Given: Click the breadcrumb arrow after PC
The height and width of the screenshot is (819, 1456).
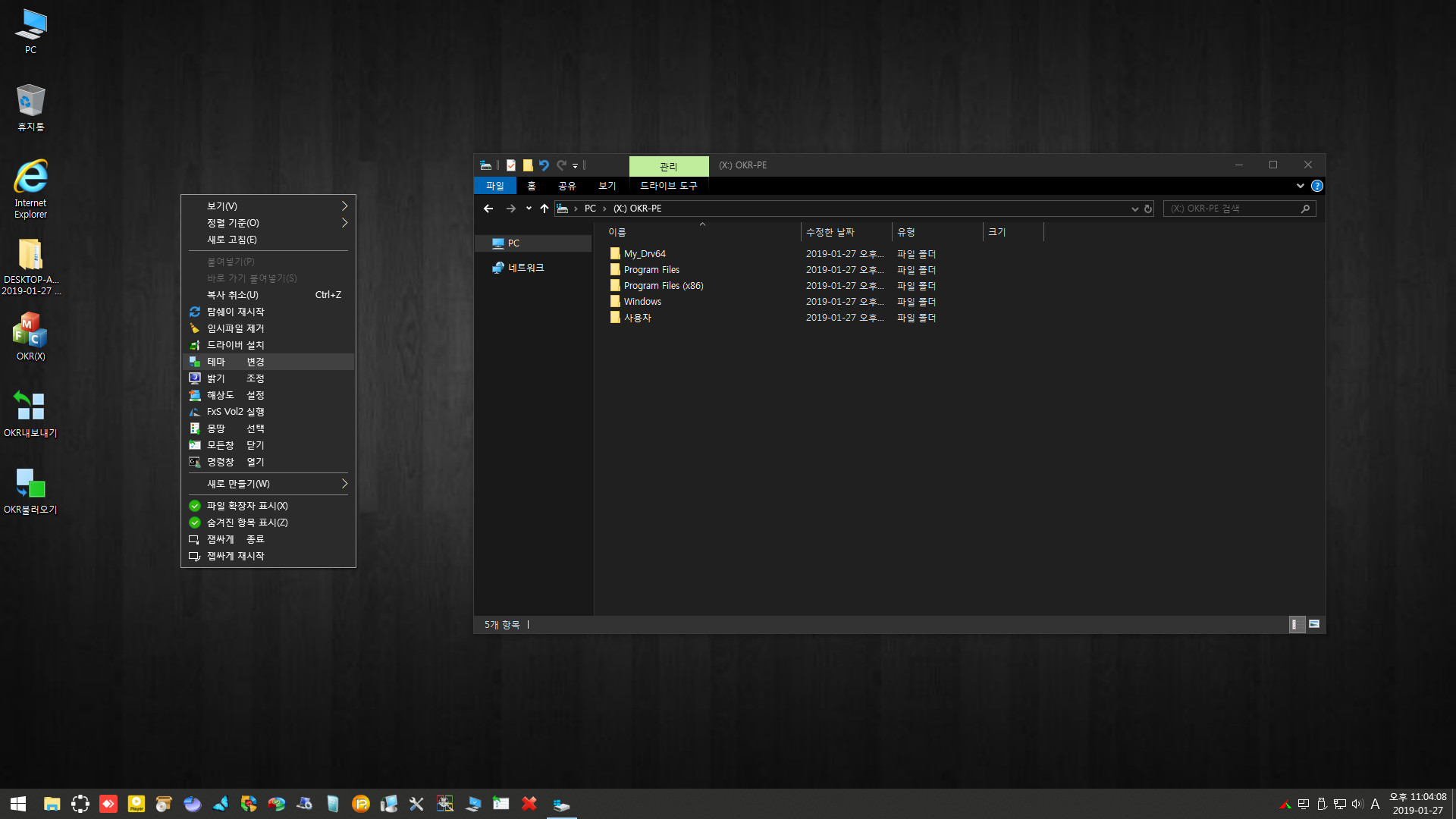Looking at the screenshot, I should (x=604, y=209).
